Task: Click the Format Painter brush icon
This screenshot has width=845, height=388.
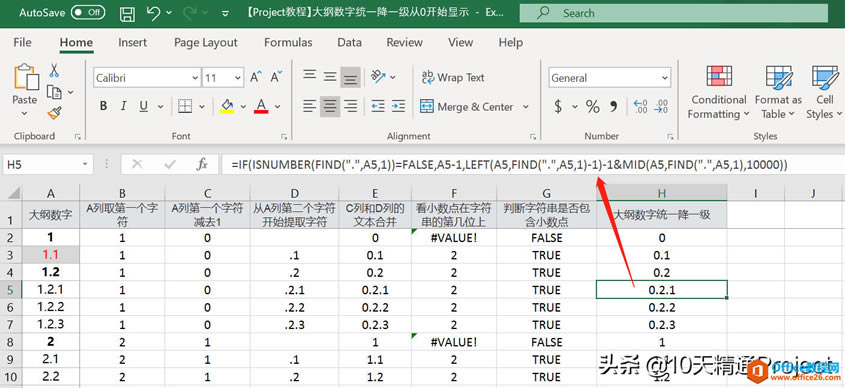Action: 54,113
